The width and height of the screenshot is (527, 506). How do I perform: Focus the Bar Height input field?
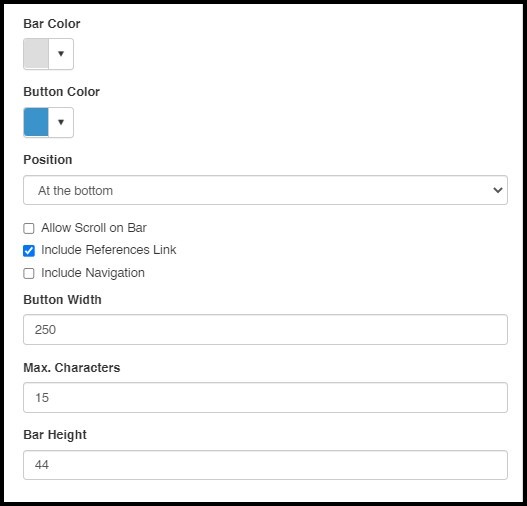265,465
